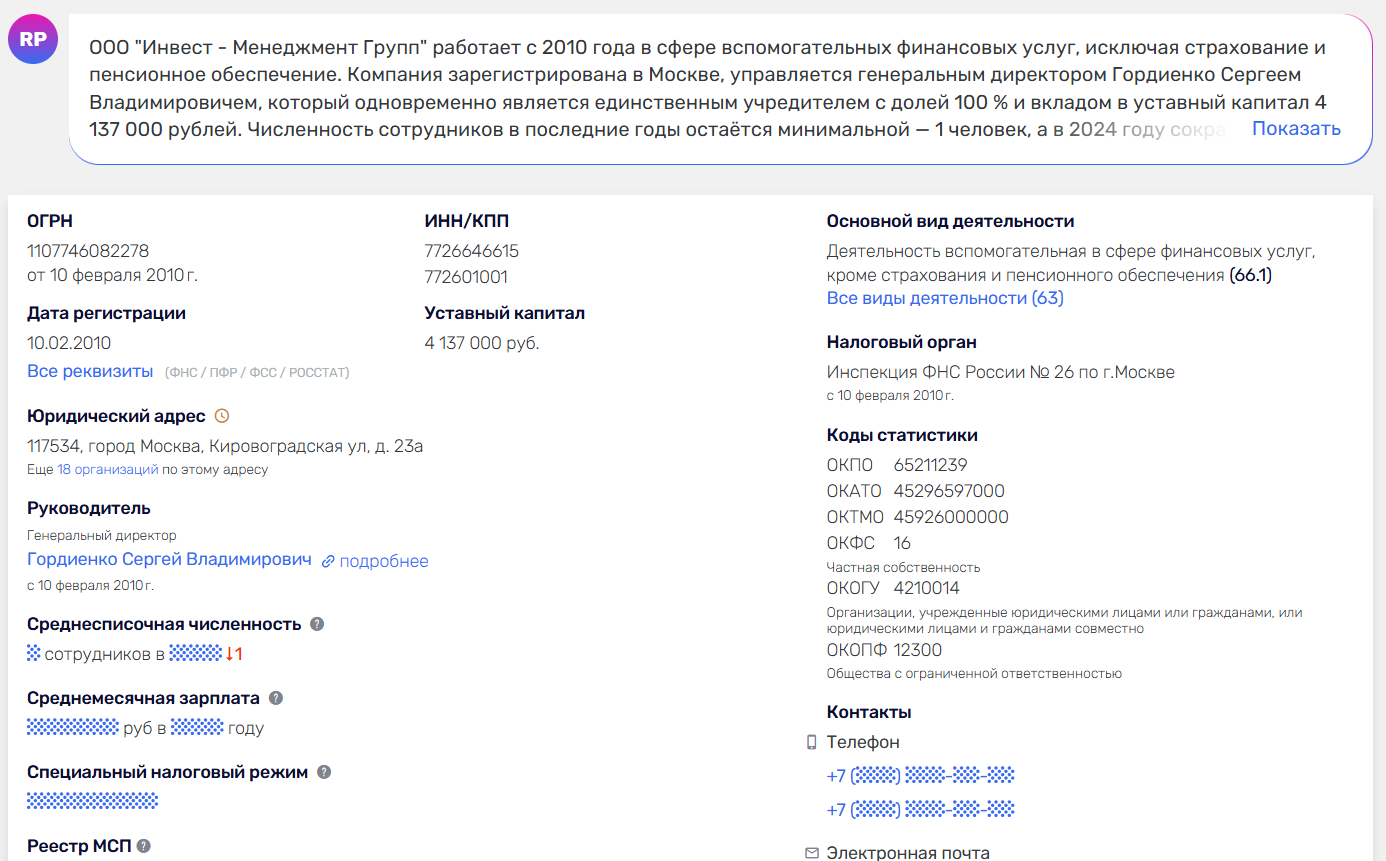Click the clock icon beside Юридический адрес

222,416
